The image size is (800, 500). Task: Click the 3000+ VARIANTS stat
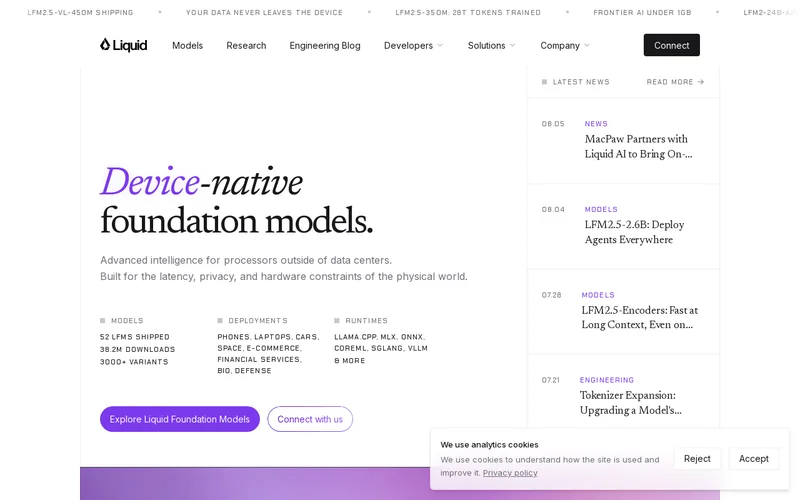click(134, 362)
